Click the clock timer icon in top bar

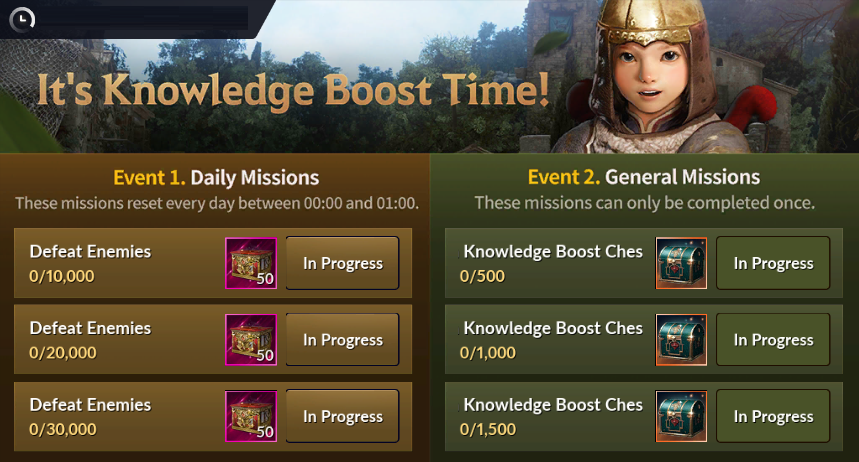point(22,20)
